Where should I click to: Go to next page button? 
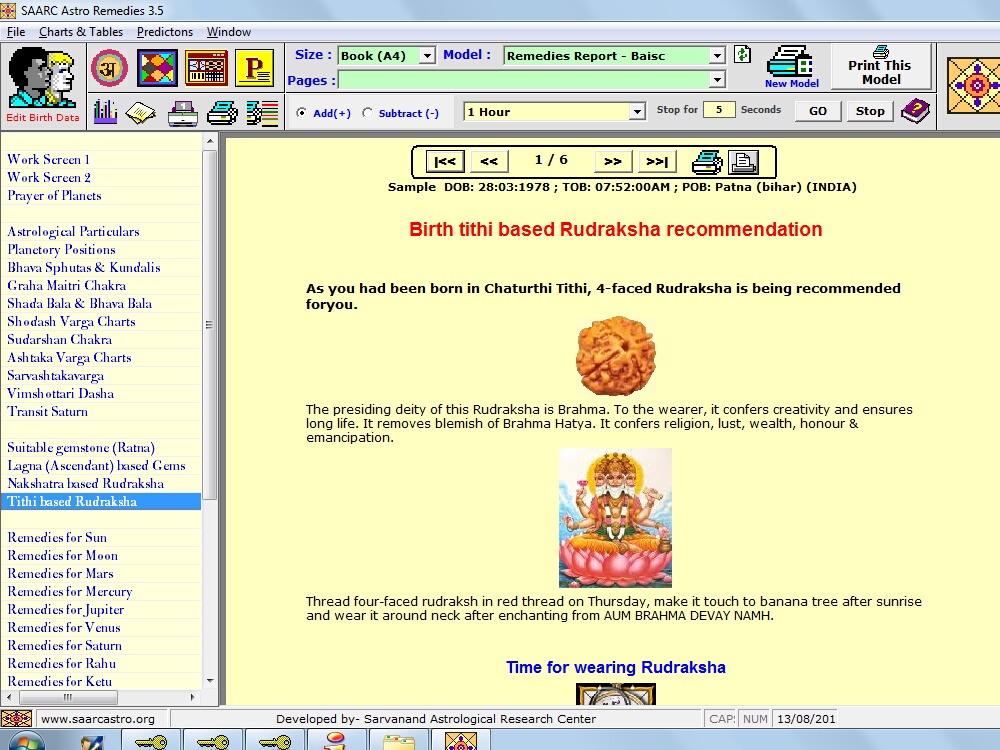613,161
